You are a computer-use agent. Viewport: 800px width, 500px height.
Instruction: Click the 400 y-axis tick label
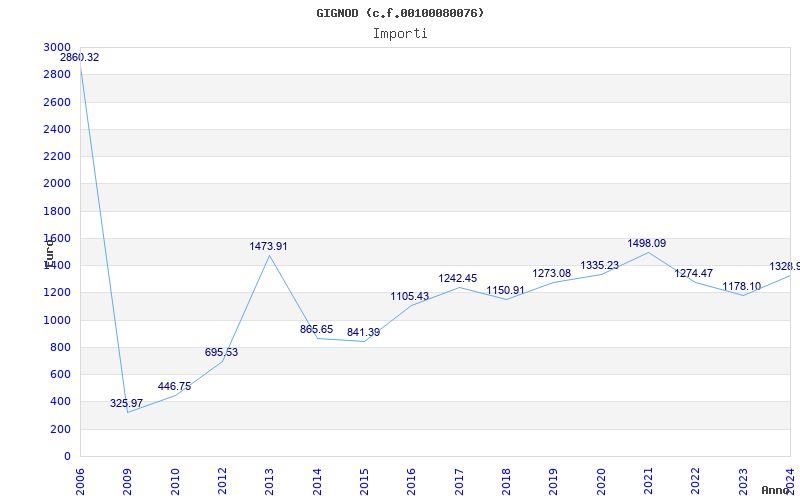61,402
